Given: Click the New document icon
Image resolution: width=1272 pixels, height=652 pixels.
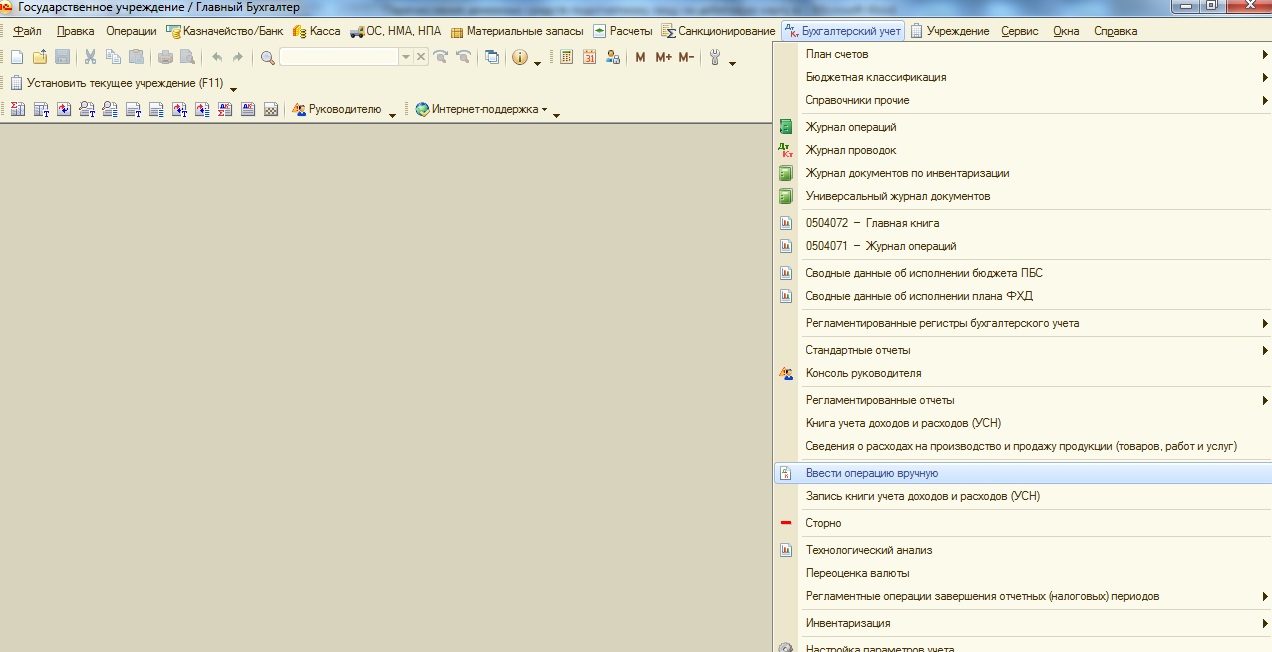Looking at the screenshot, I should (16, 57).
